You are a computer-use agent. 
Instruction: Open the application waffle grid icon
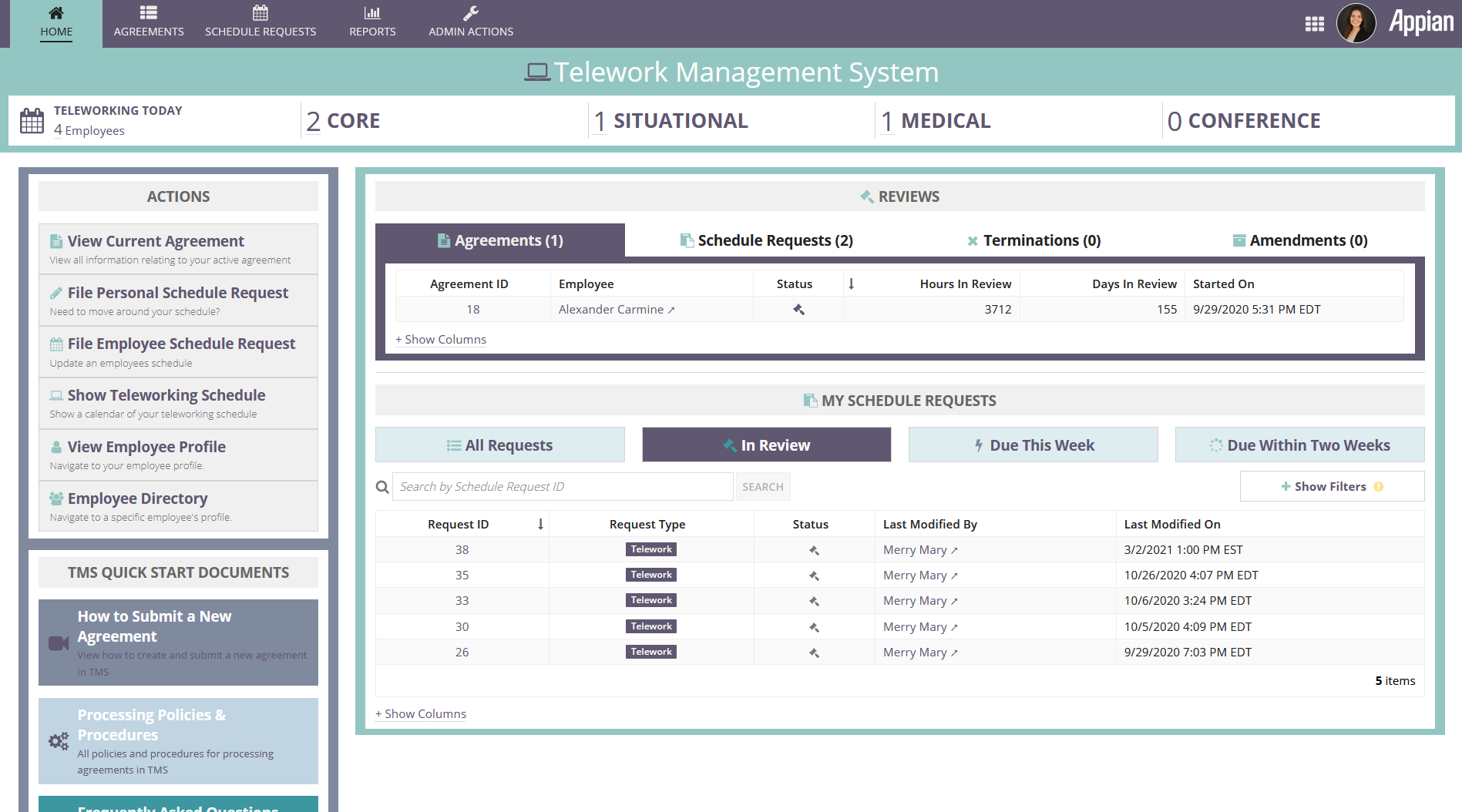click(x=1314, y=23)
